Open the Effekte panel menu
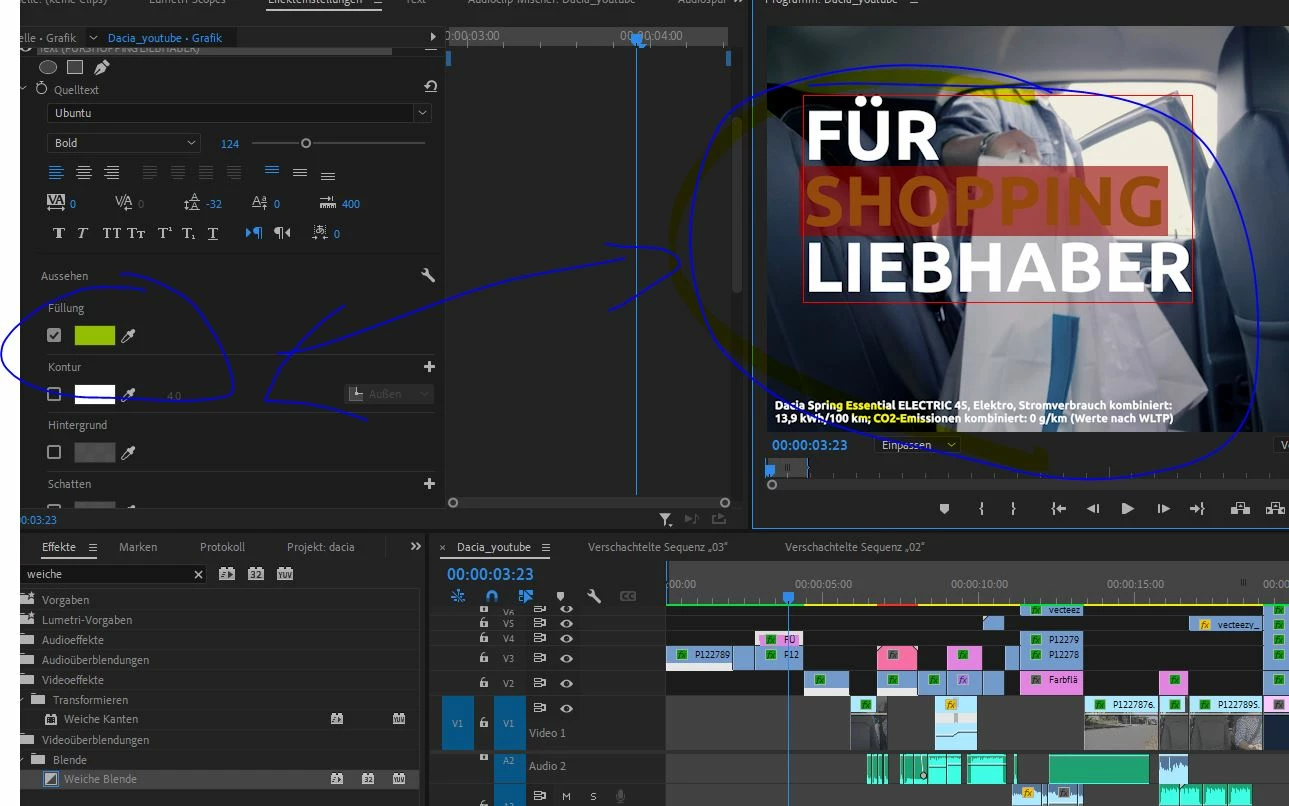The image size is (1289, 806). [93, 547]
